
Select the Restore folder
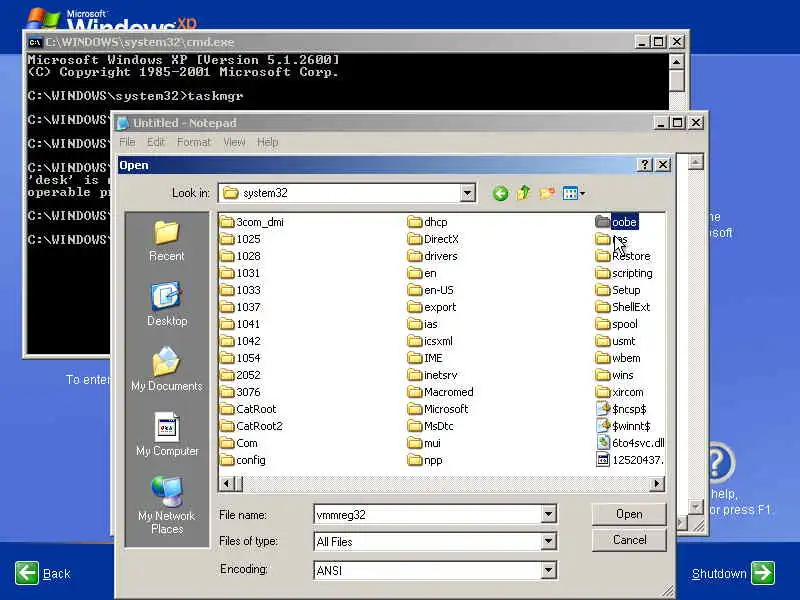click(x=623, y=256)
